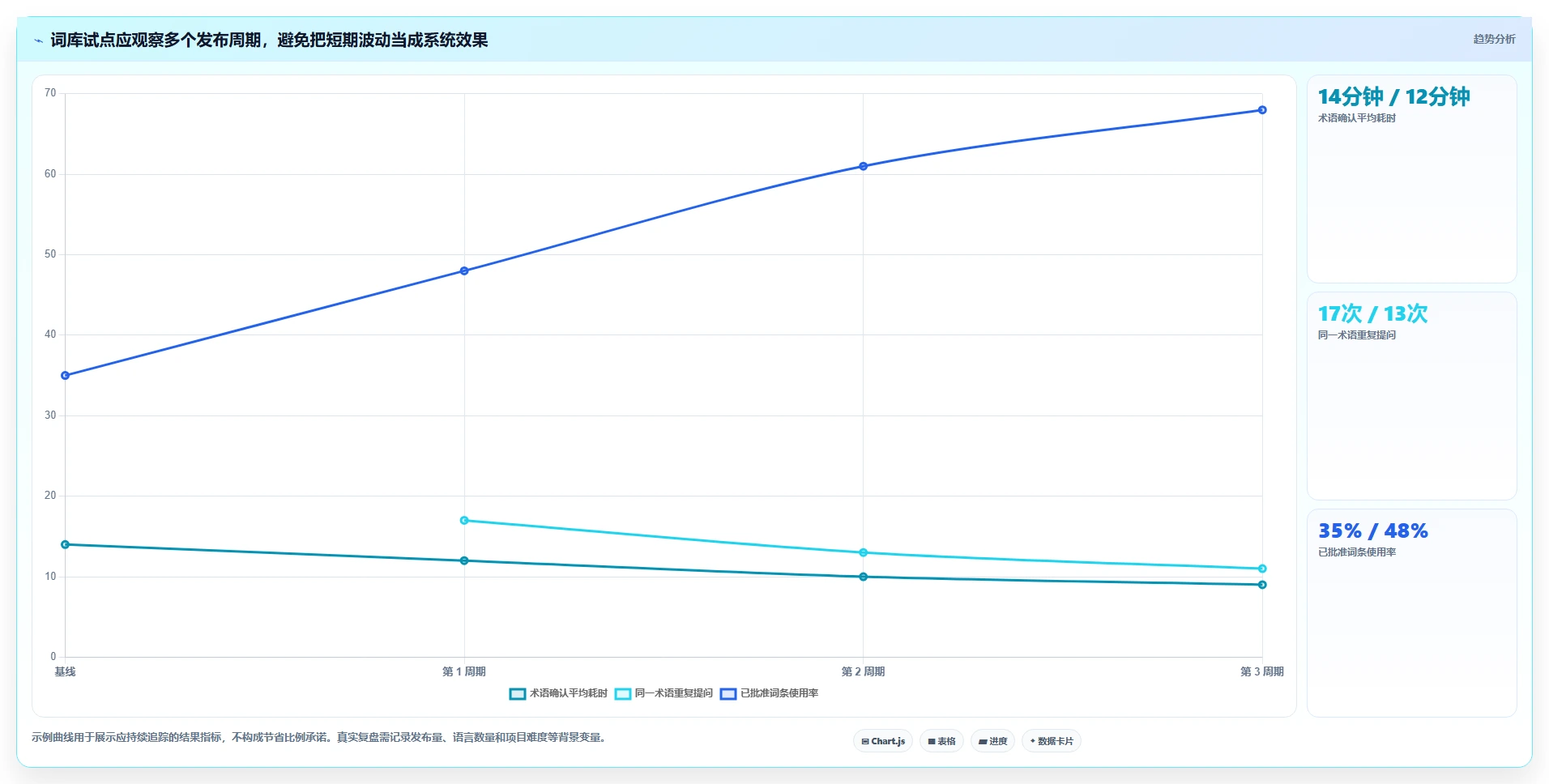Screen dimensions: 1549x784
Task: Click the 第 3 周期 x-axis label
Action: (x=1261, y=671)
